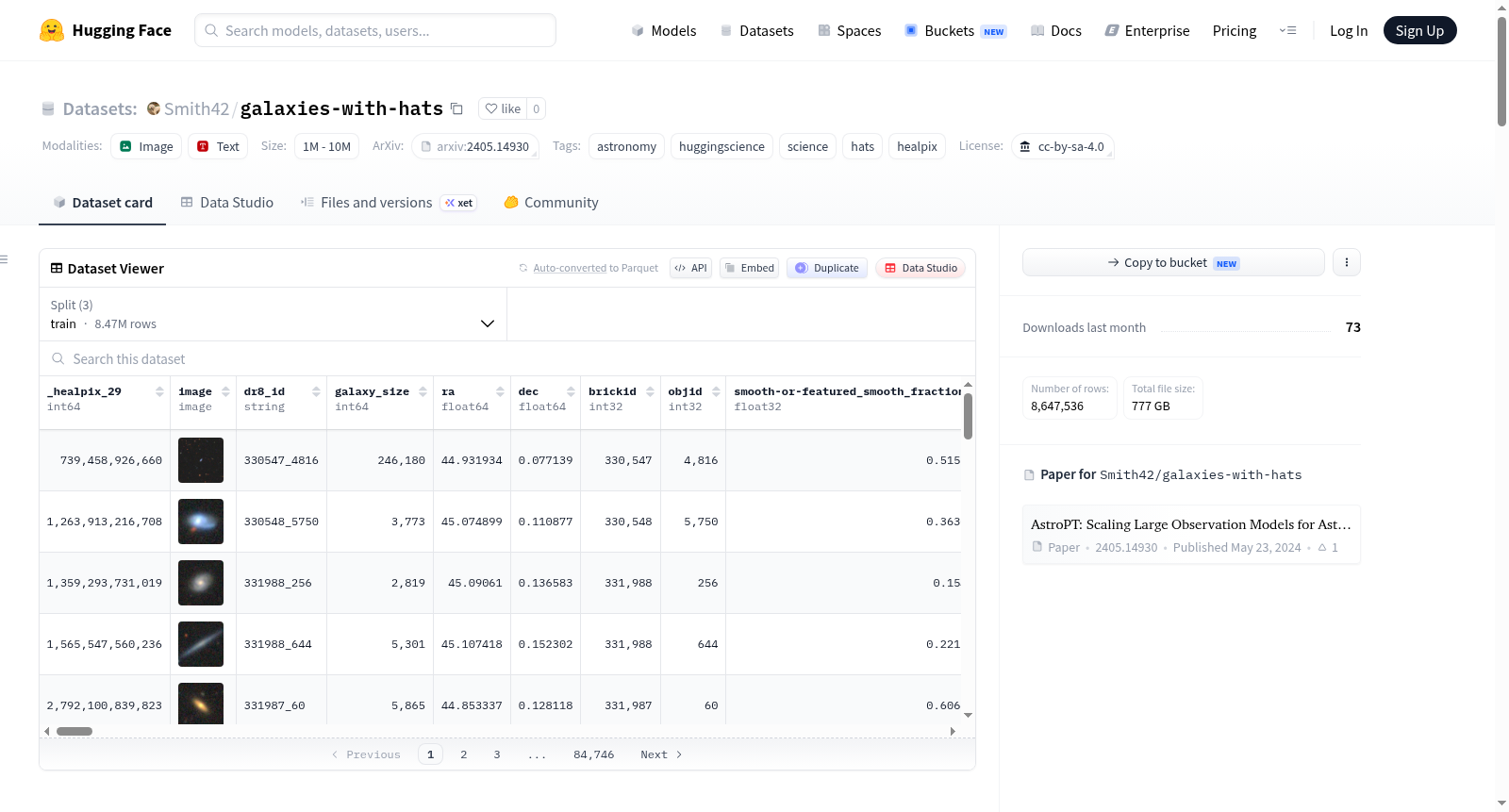Sort by the ra column
The width and height of the screenshot is (1509, 812).
(500, 391)
